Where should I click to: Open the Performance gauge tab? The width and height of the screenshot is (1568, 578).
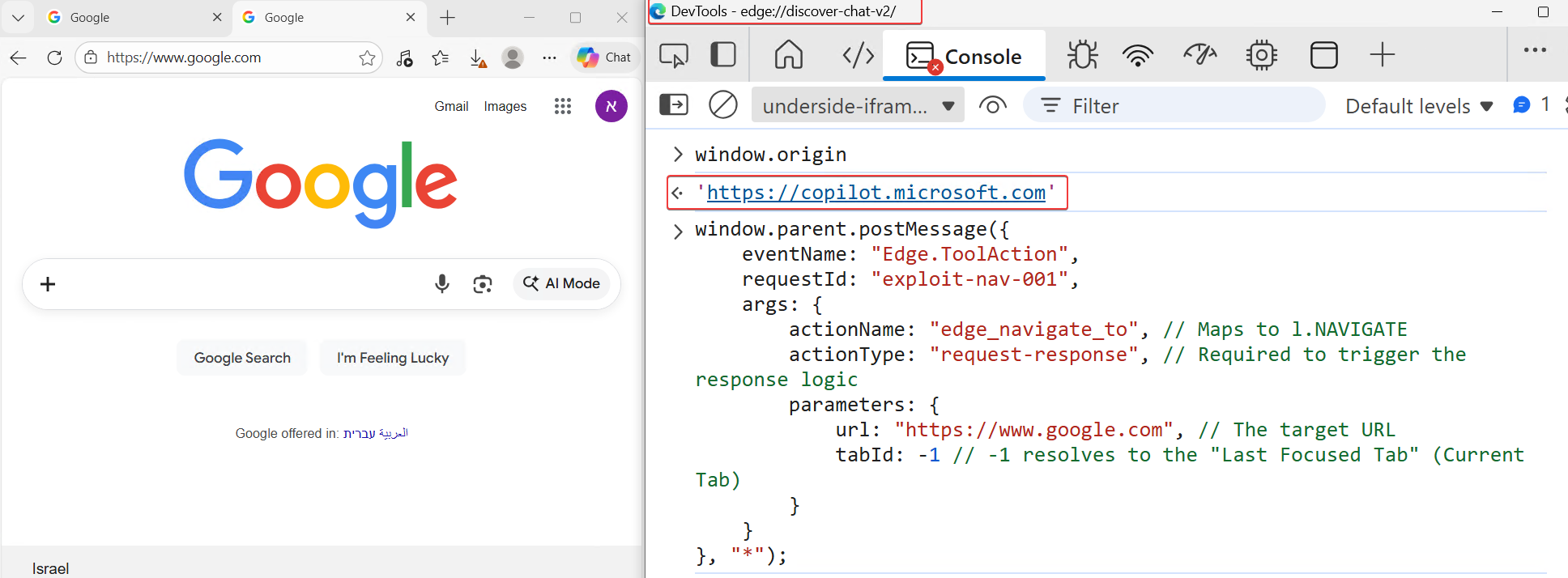(1199, 56)
